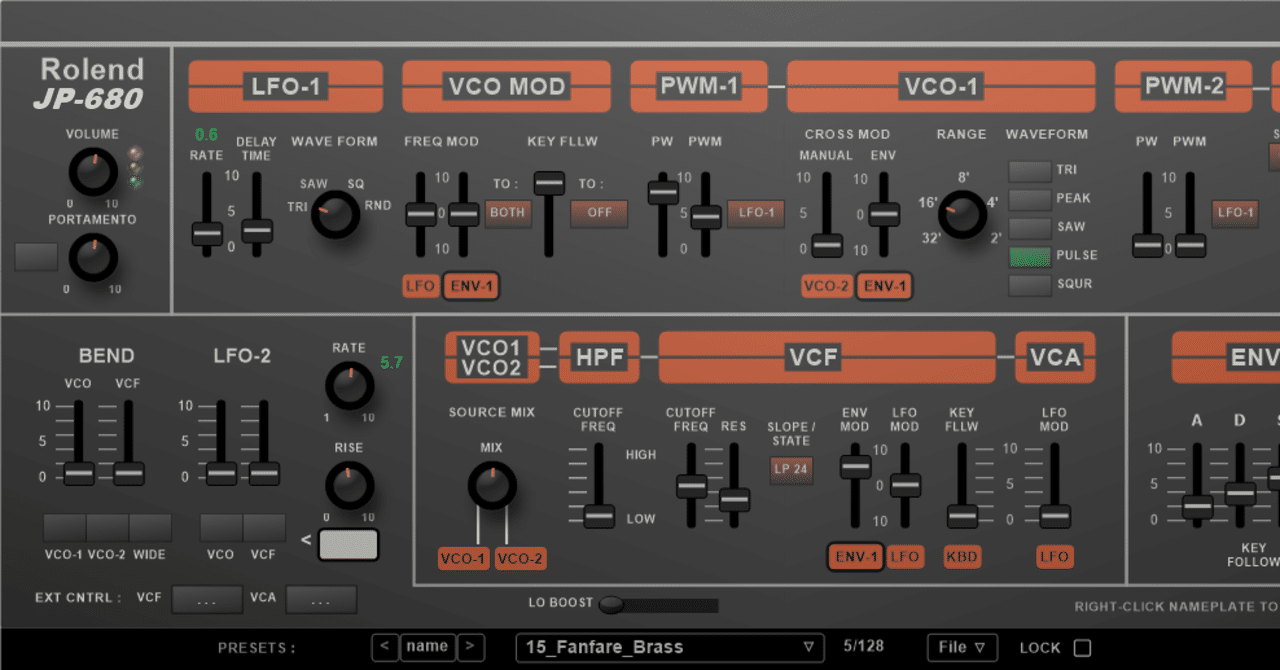Open the preset list showing 15_Fanfare_Brass
This screenshot has width=1280, height=670.
point(670,648)
